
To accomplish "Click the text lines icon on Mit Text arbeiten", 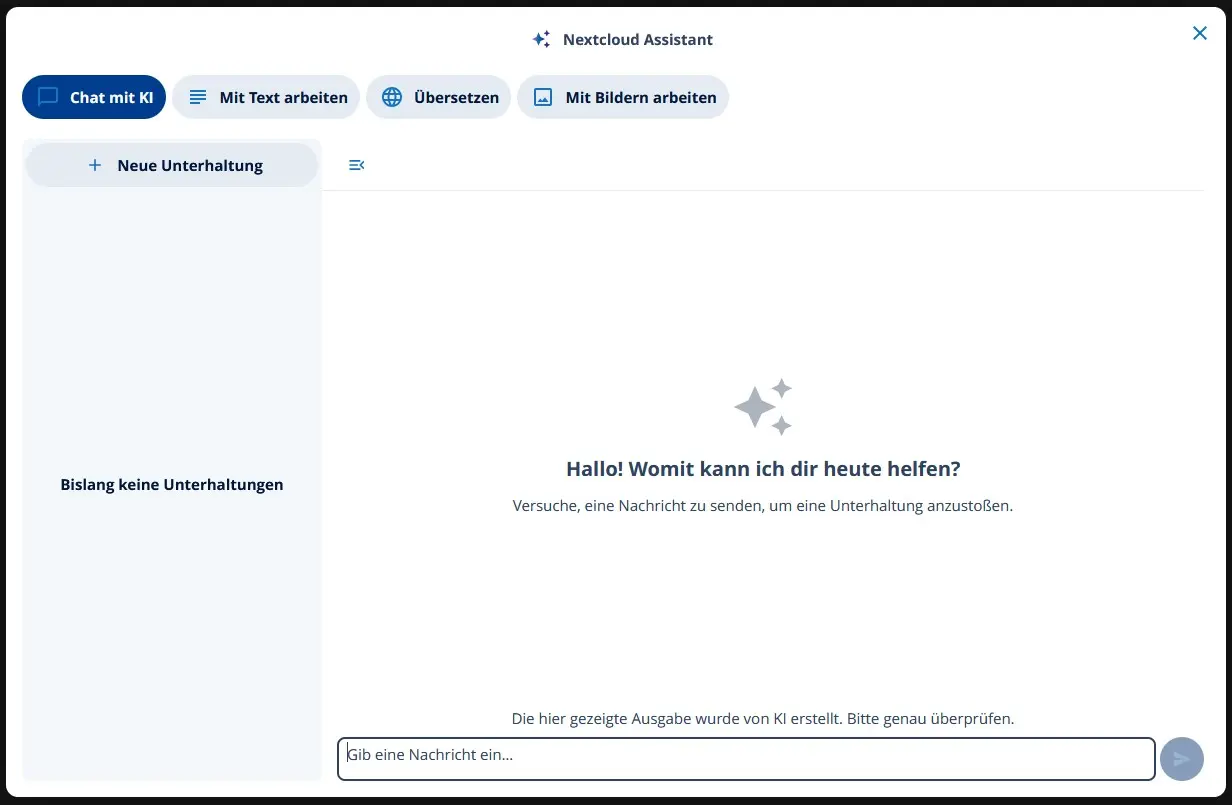I will [197, 96].
